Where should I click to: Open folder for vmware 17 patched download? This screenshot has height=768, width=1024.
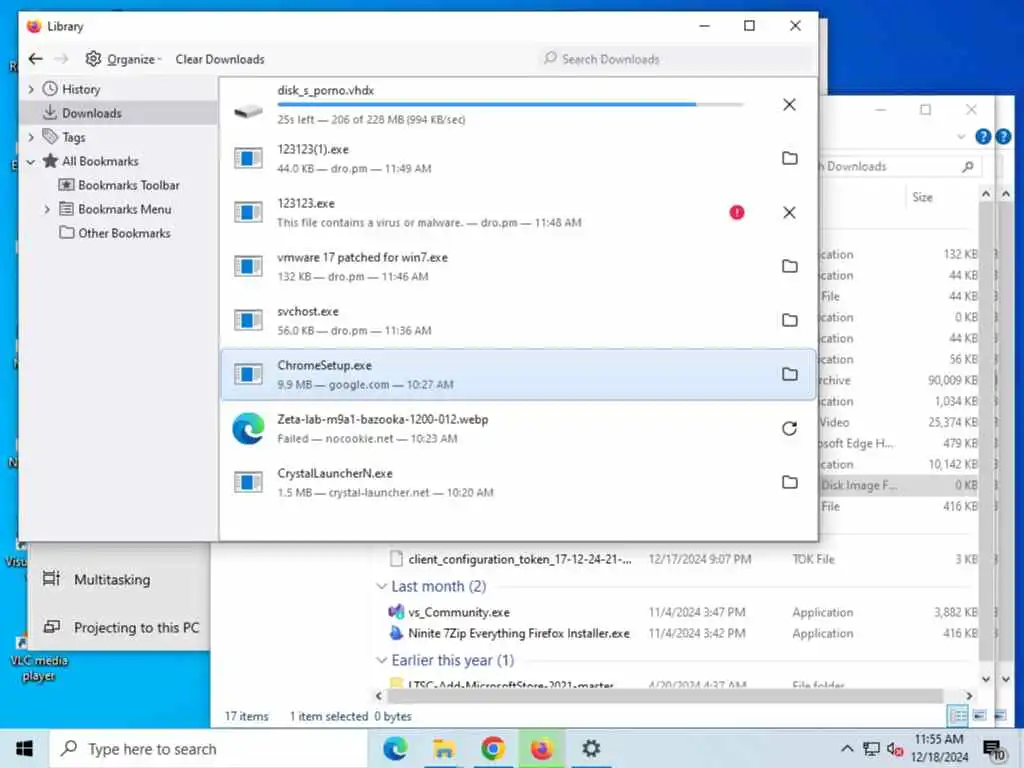(x=790, y=266)
